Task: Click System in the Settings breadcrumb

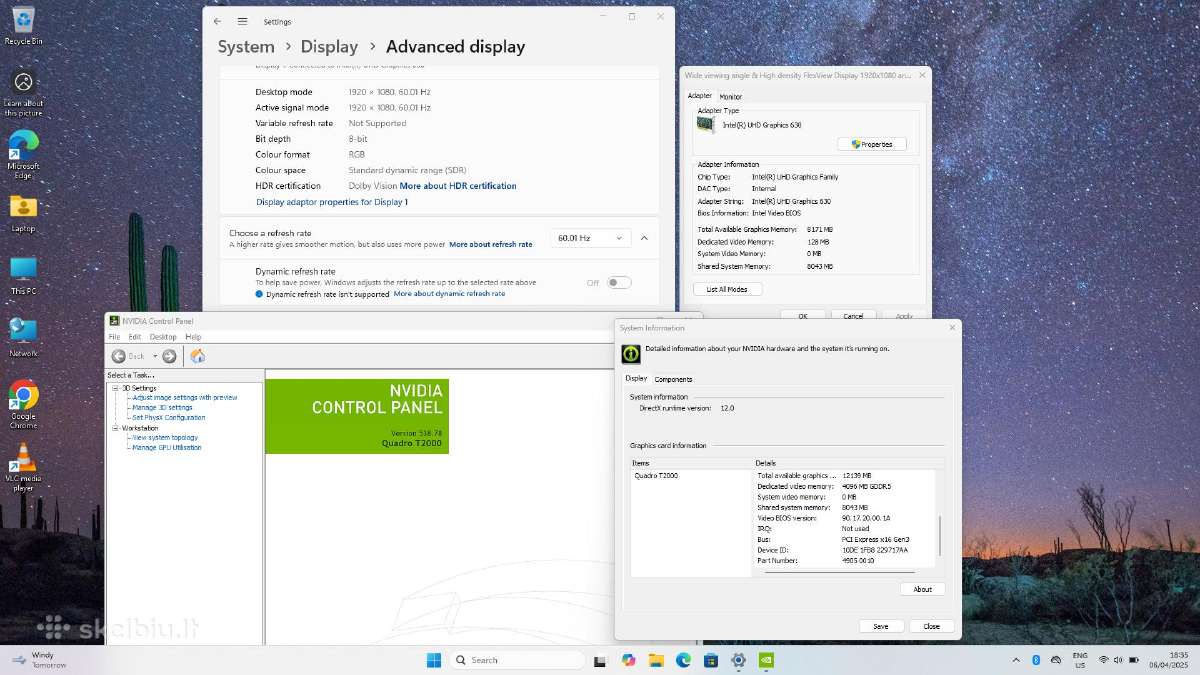Action: [x=246, y=47]
